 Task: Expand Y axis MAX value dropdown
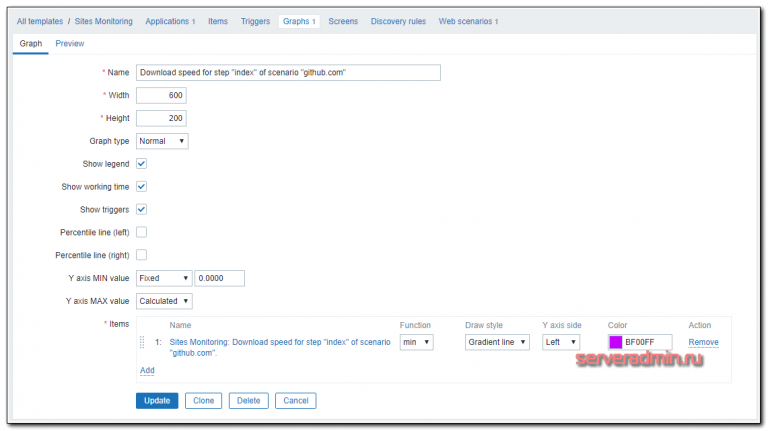[x=164, y=301]
